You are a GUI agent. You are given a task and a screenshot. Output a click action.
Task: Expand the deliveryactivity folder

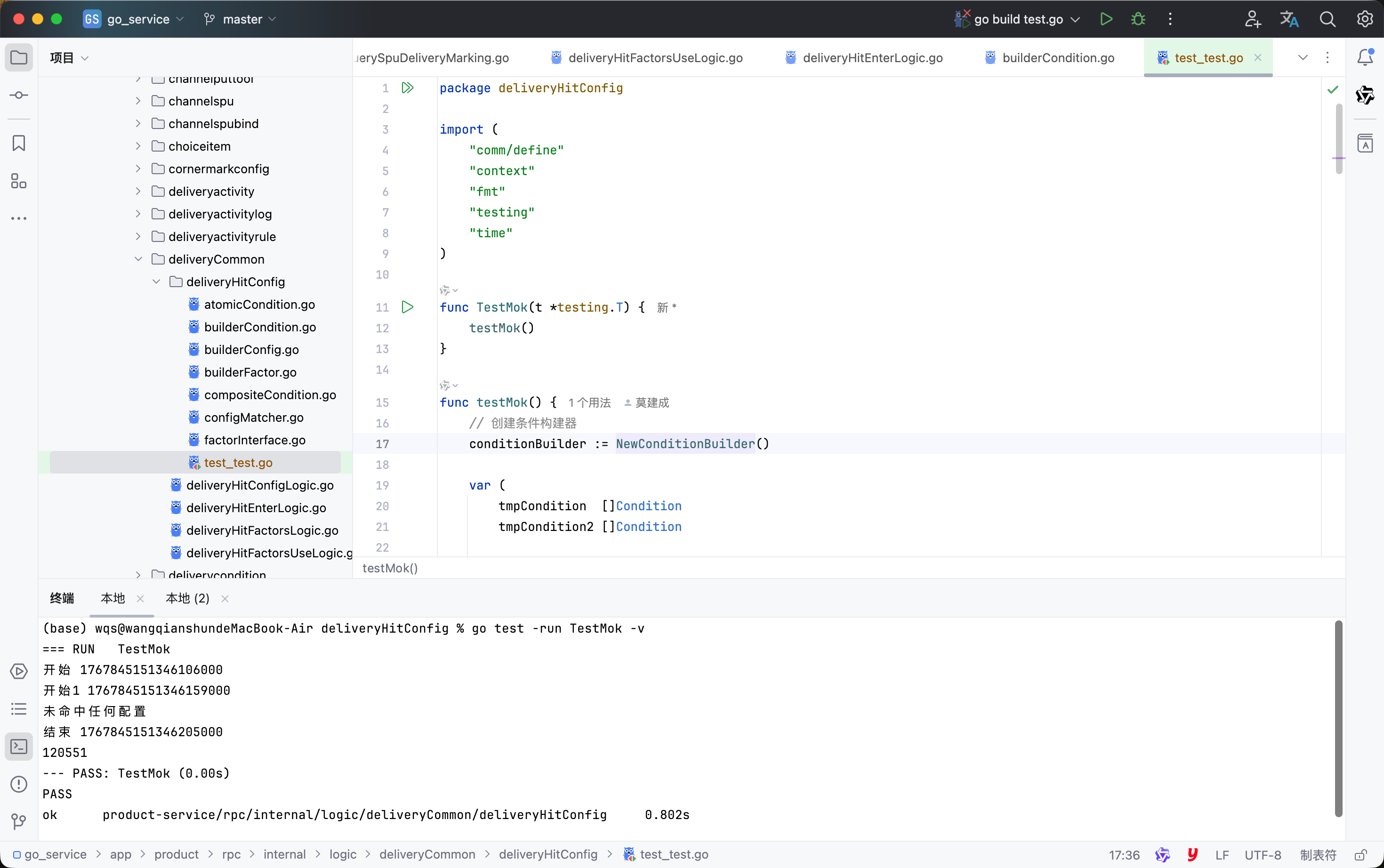(x=138, y=192)
